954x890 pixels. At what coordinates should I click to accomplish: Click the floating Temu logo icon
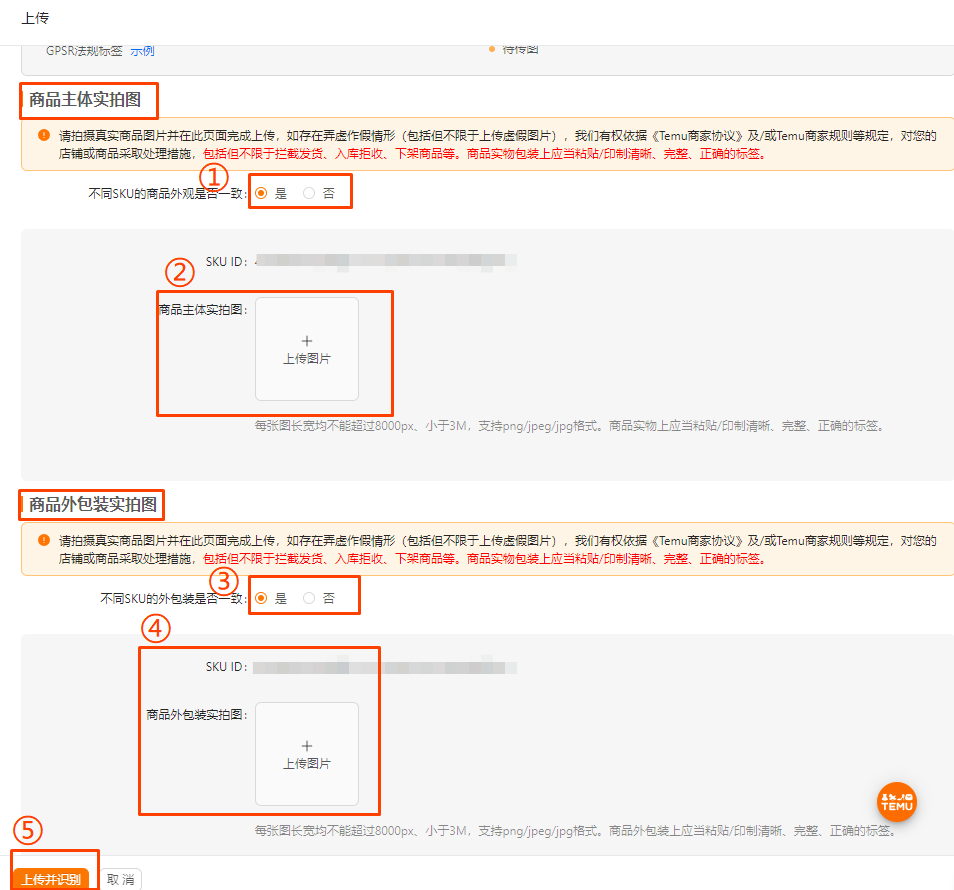pos(896,801)
